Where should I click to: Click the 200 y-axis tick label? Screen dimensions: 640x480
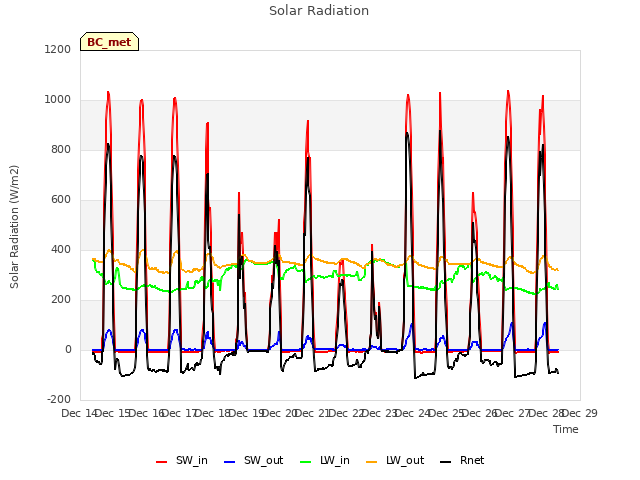pyautogui.click(x=61, y=300)
